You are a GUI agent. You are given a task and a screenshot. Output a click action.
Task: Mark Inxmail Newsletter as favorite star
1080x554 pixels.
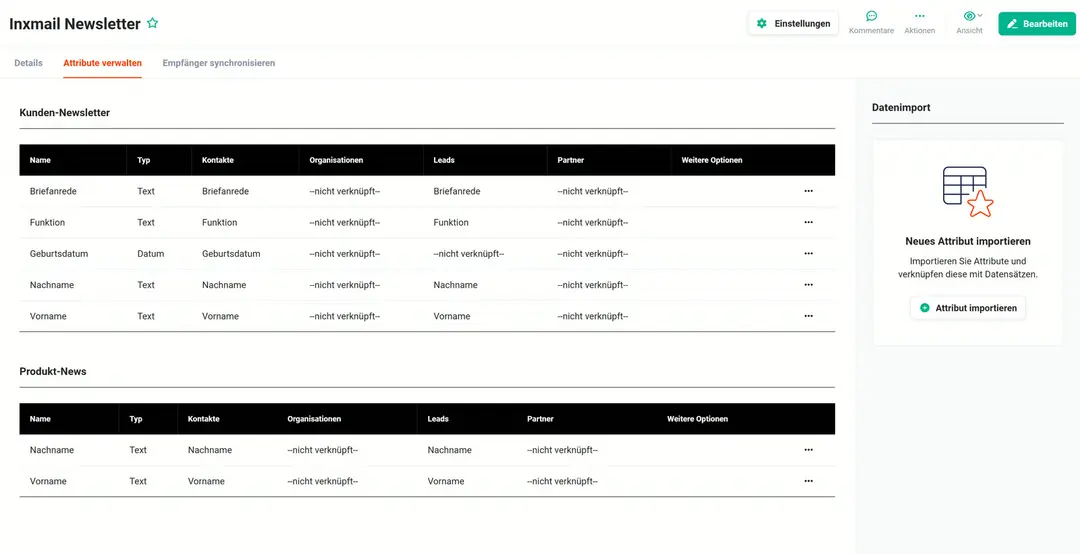coord(152,23)
